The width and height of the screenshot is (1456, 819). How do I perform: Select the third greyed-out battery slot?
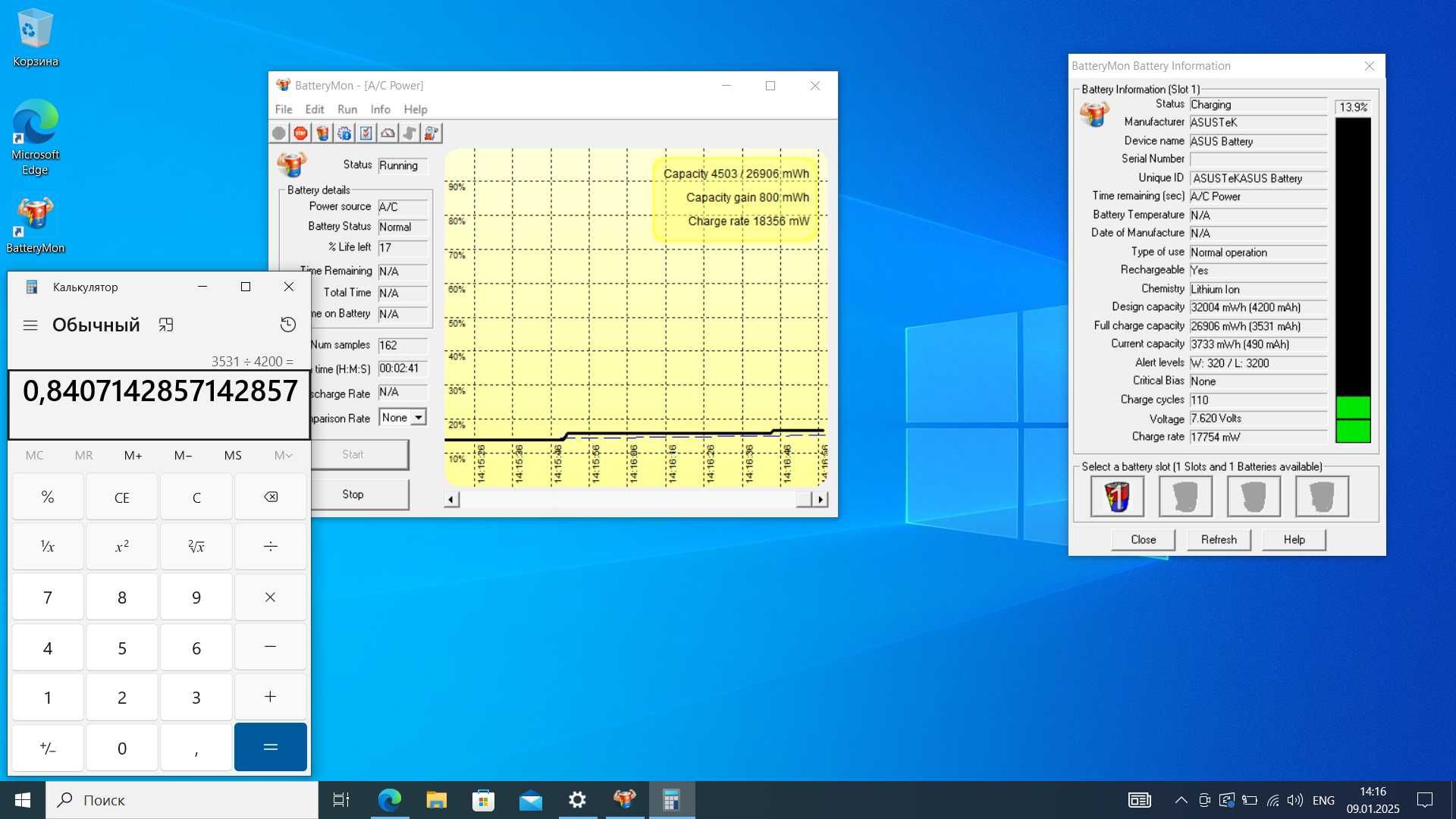coord(1254,497)
